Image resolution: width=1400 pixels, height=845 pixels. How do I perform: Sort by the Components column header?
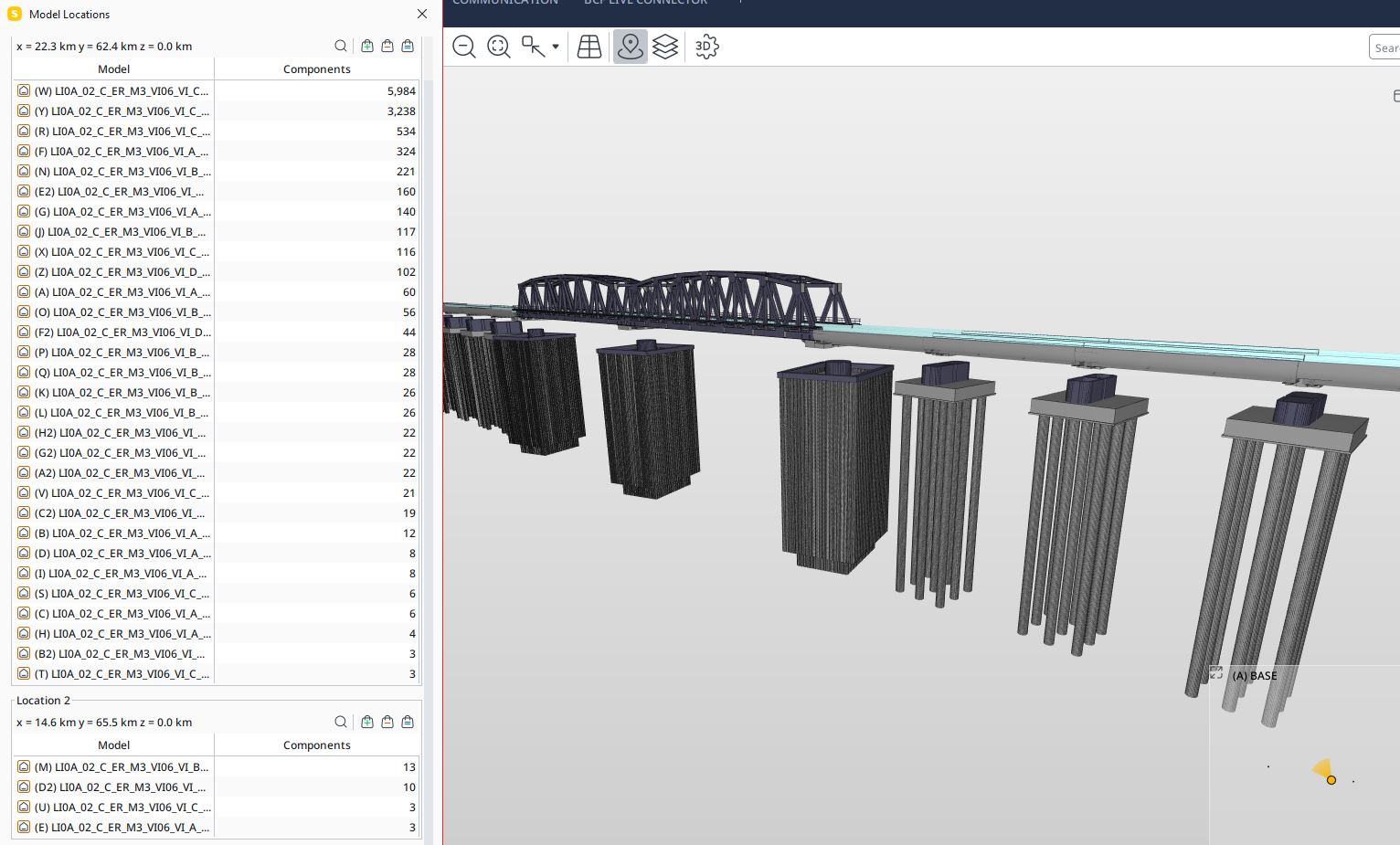(x=316, y=69)
